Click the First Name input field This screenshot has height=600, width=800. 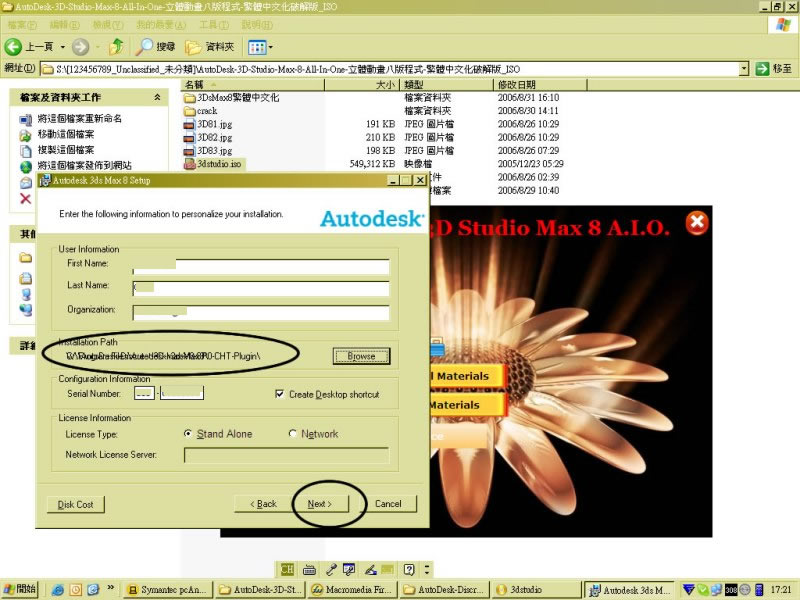261,266
